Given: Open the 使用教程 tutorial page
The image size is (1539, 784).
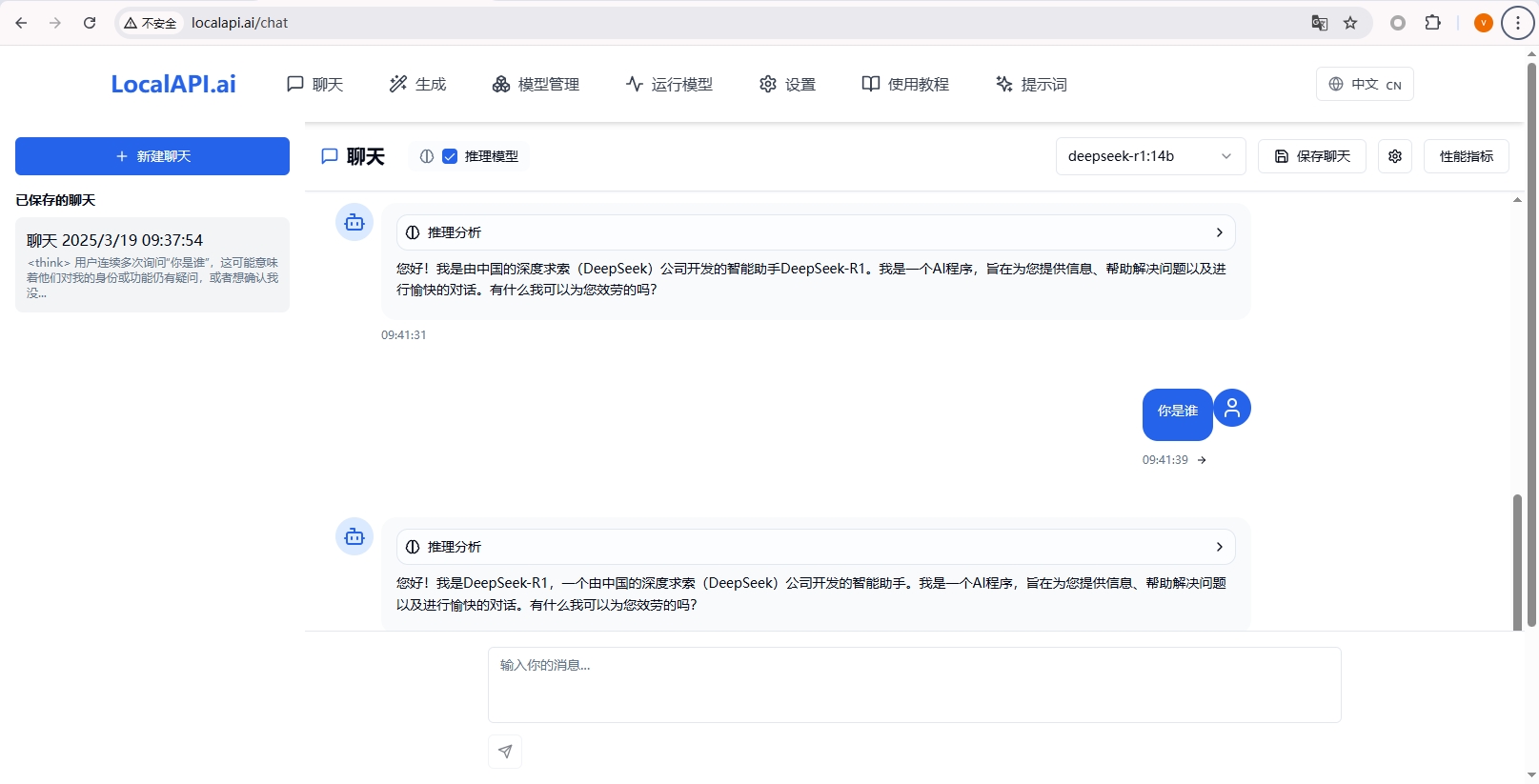Looking at the screenshot, I should click(x=905, y=84).
